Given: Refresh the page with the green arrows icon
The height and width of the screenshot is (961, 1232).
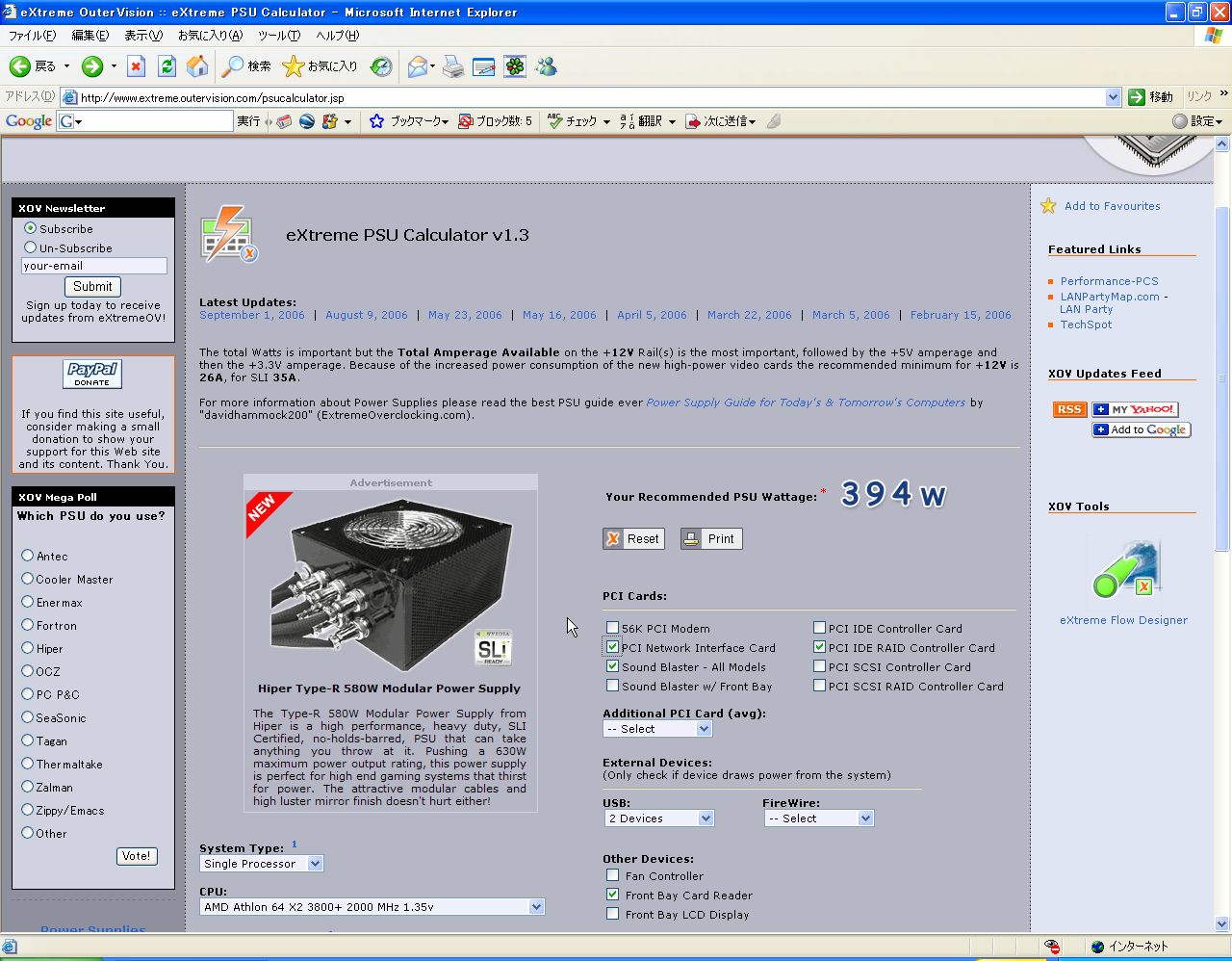Looking at the screenshot, I should (167, 66).
